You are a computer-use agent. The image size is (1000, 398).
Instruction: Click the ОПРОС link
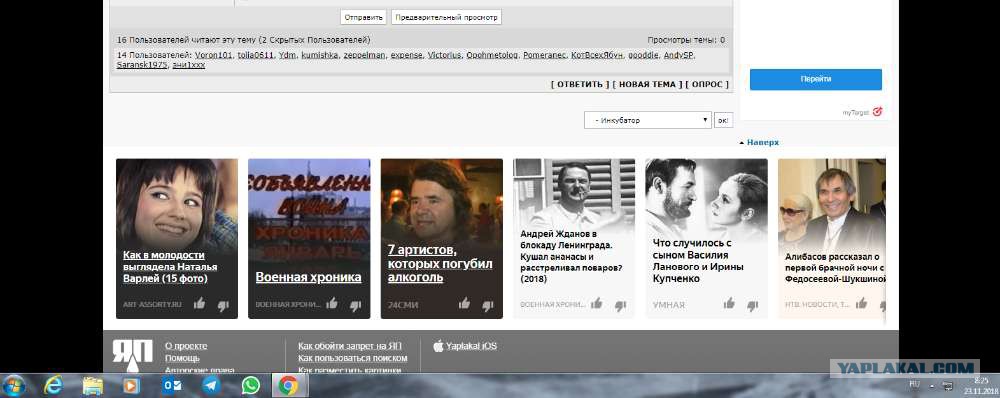tap(707, 84)
